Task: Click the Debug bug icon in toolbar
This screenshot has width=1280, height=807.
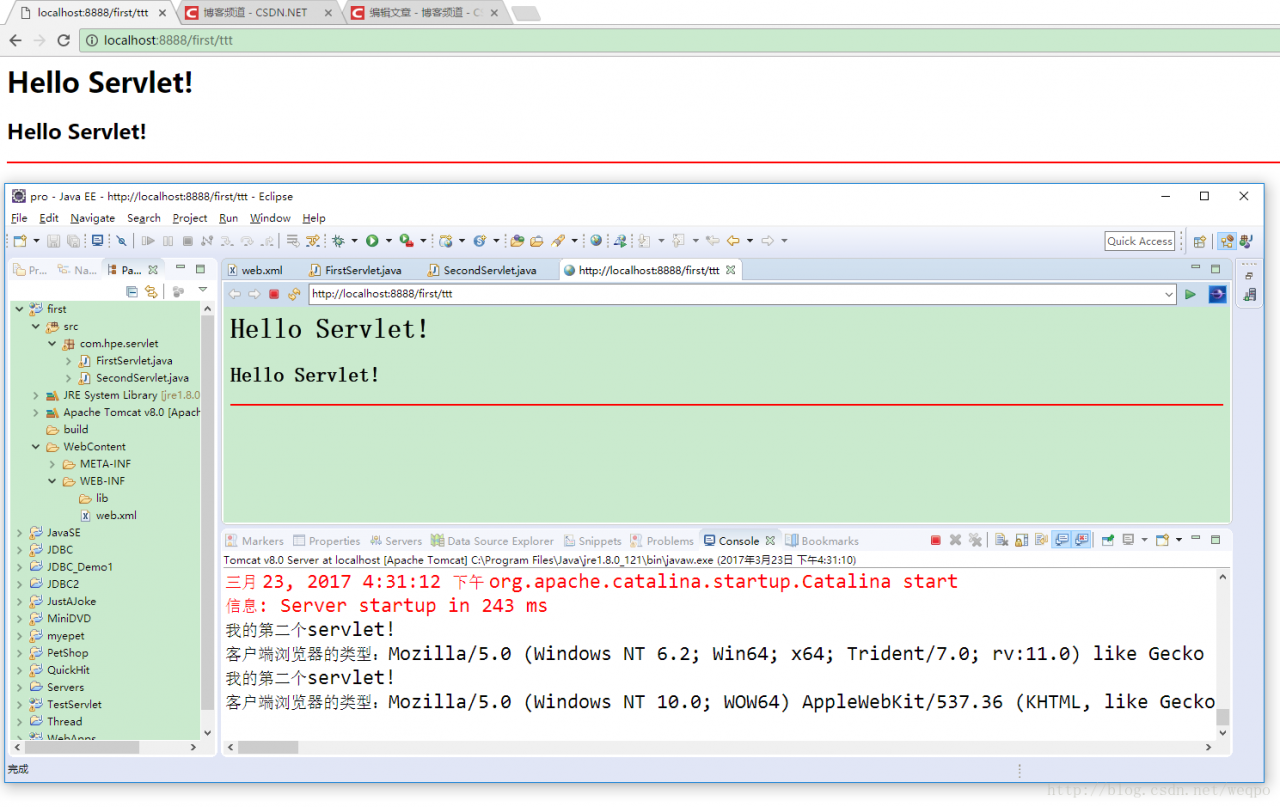Action: 338,241
